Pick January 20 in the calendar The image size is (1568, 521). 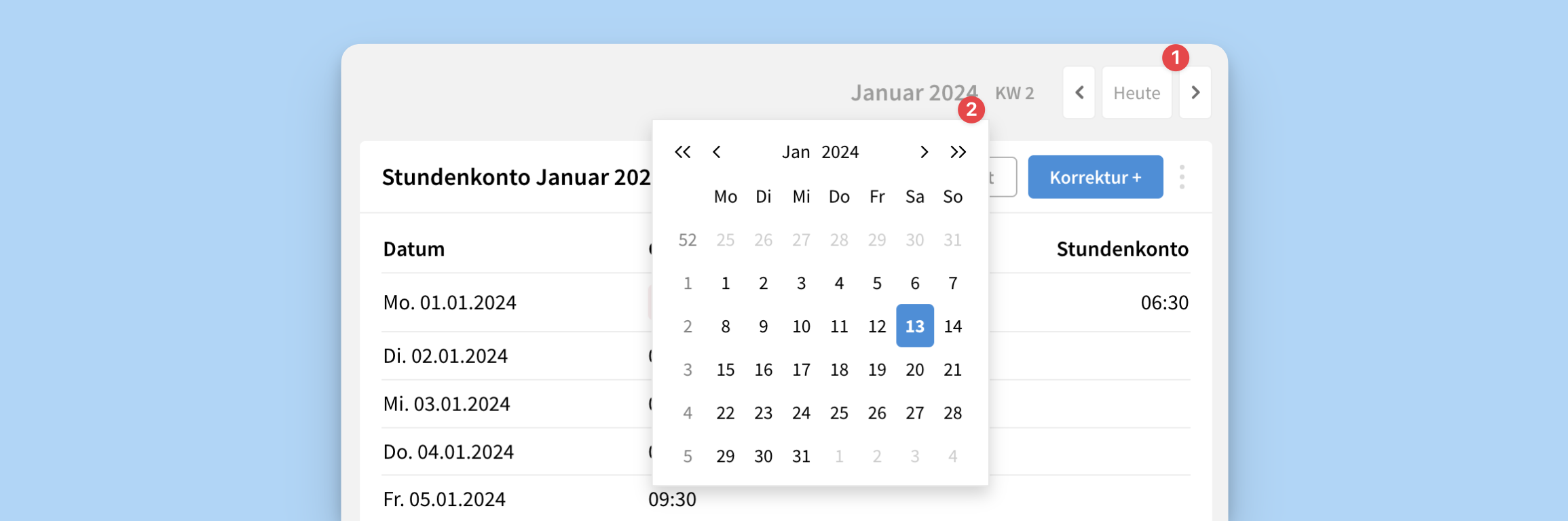click(x=914, y=370)
